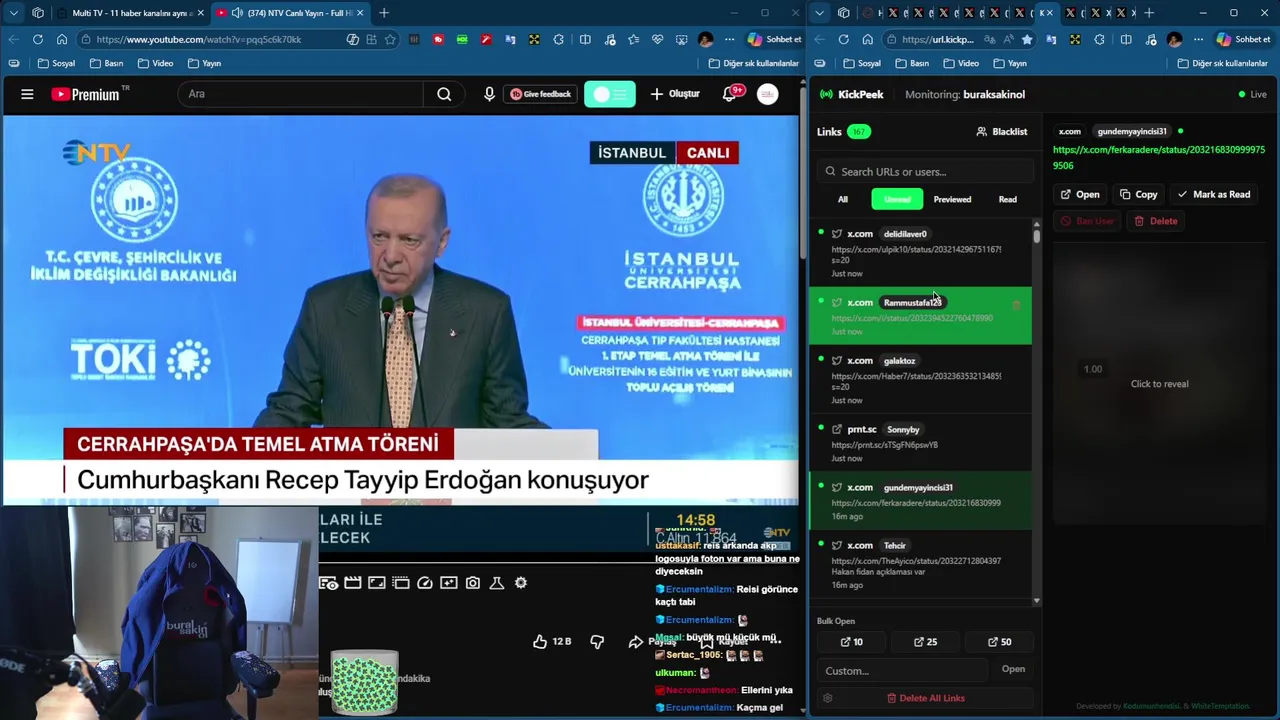Click the Open button in preview panel
Screen dimensions: 1280x720
click(1080, 194)
